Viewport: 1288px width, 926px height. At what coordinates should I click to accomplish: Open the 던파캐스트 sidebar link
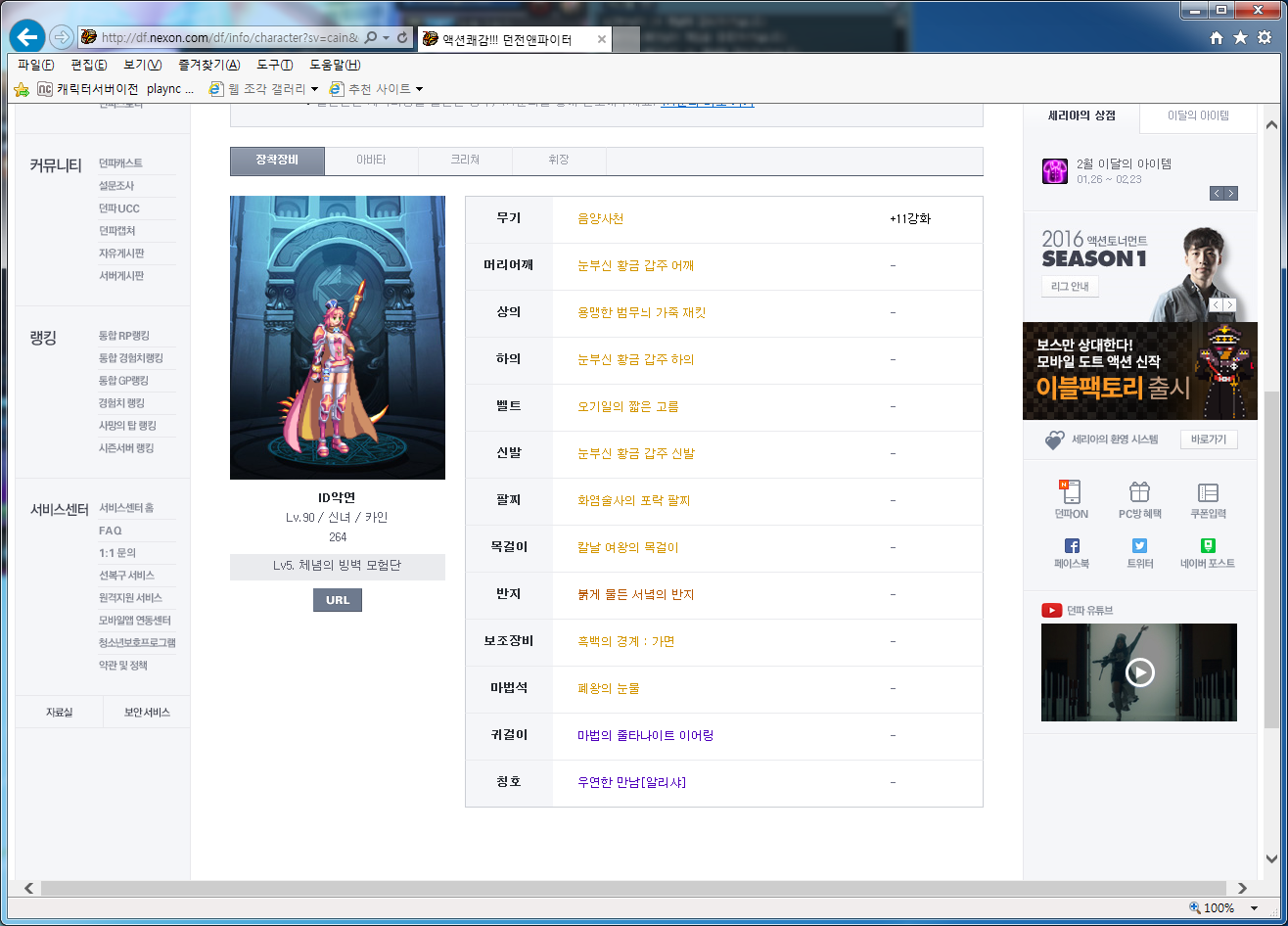point(120,163)
